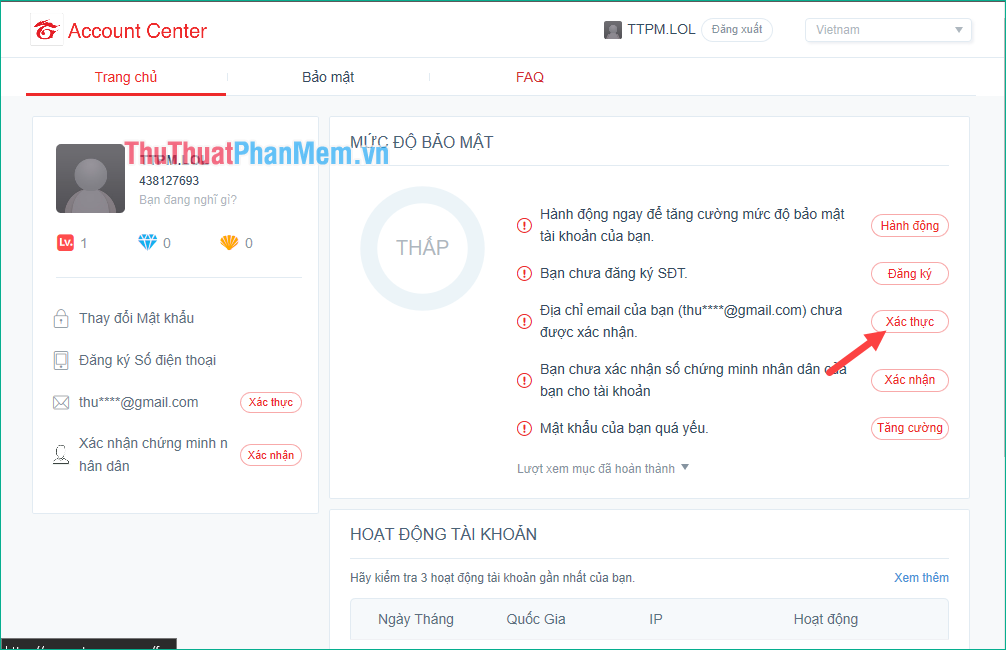Open Xem thêm in Hoạt động Tài khoản
This screenshot has height=650, width=1006.
coord(921,577)
